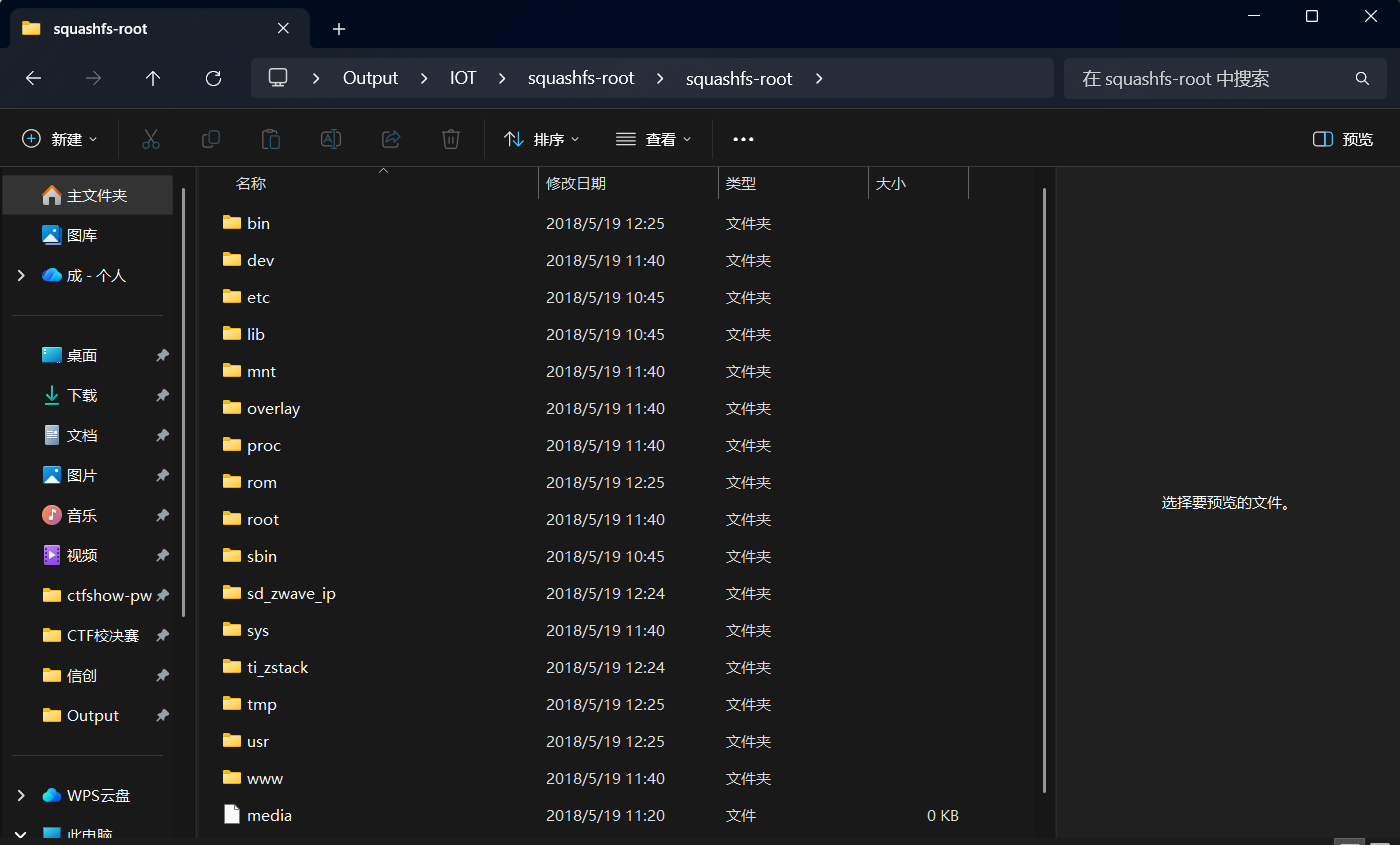The height and width of the screenshot is (845, 1400).
Task: Select the dev folder icon
Action: tap(232, 259)
